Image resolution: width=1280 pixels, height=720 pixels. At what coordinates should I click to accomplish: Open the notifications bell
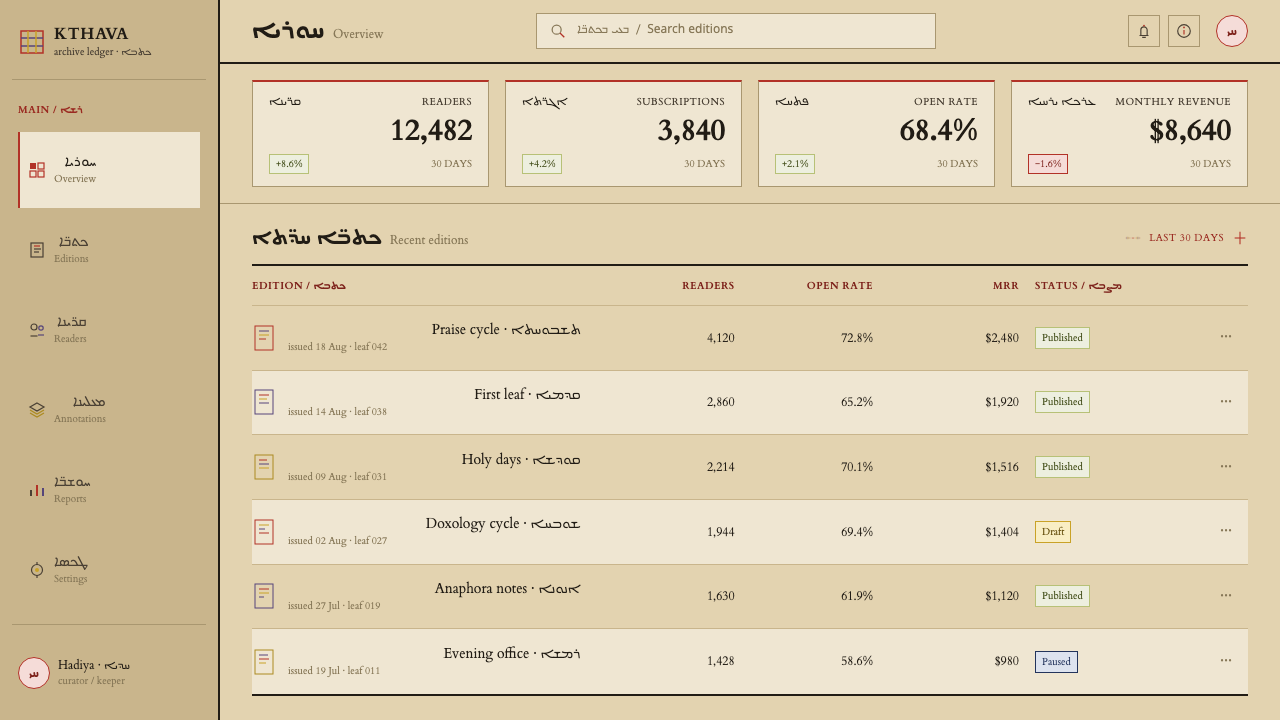pyautogui.click(x=1144, y=31)
